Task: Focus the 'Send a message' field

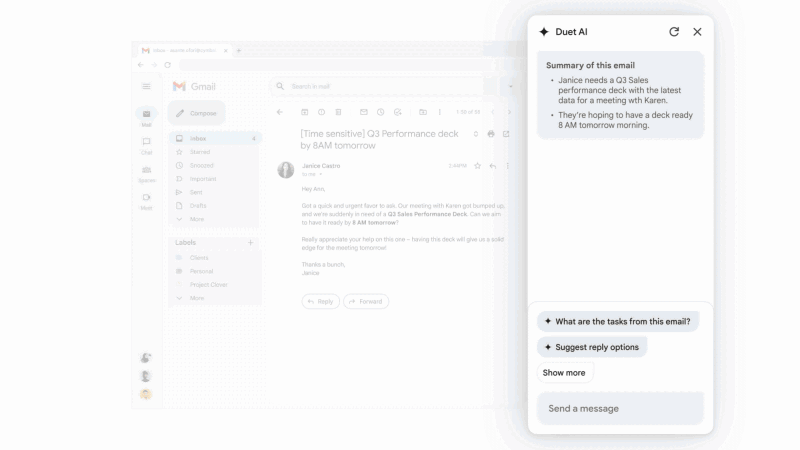Action: [620, 408]
